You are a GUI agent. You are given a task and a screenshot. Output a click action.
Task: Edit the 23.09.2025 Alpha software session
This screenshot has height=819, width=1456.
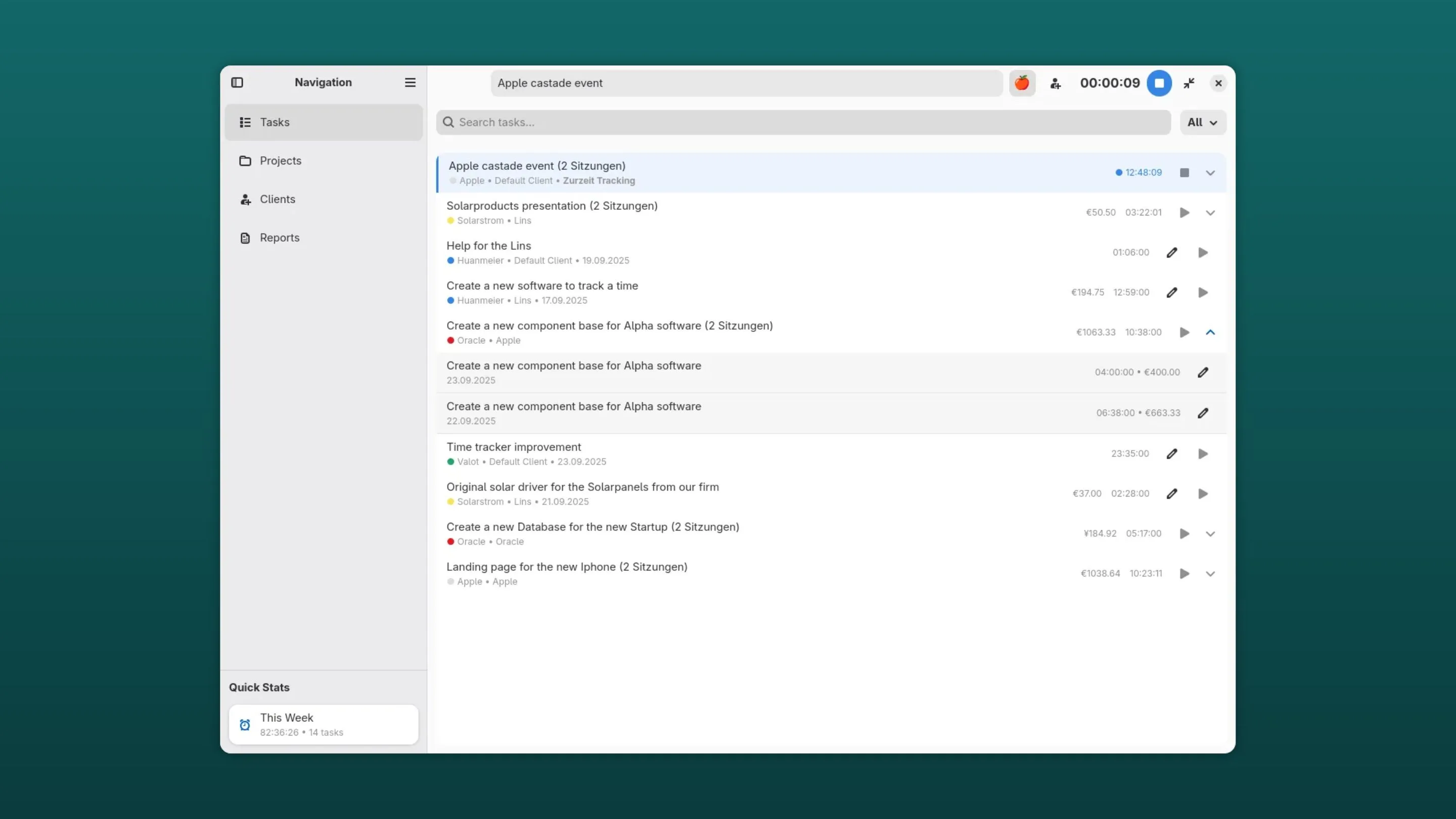pos(1203,372)
